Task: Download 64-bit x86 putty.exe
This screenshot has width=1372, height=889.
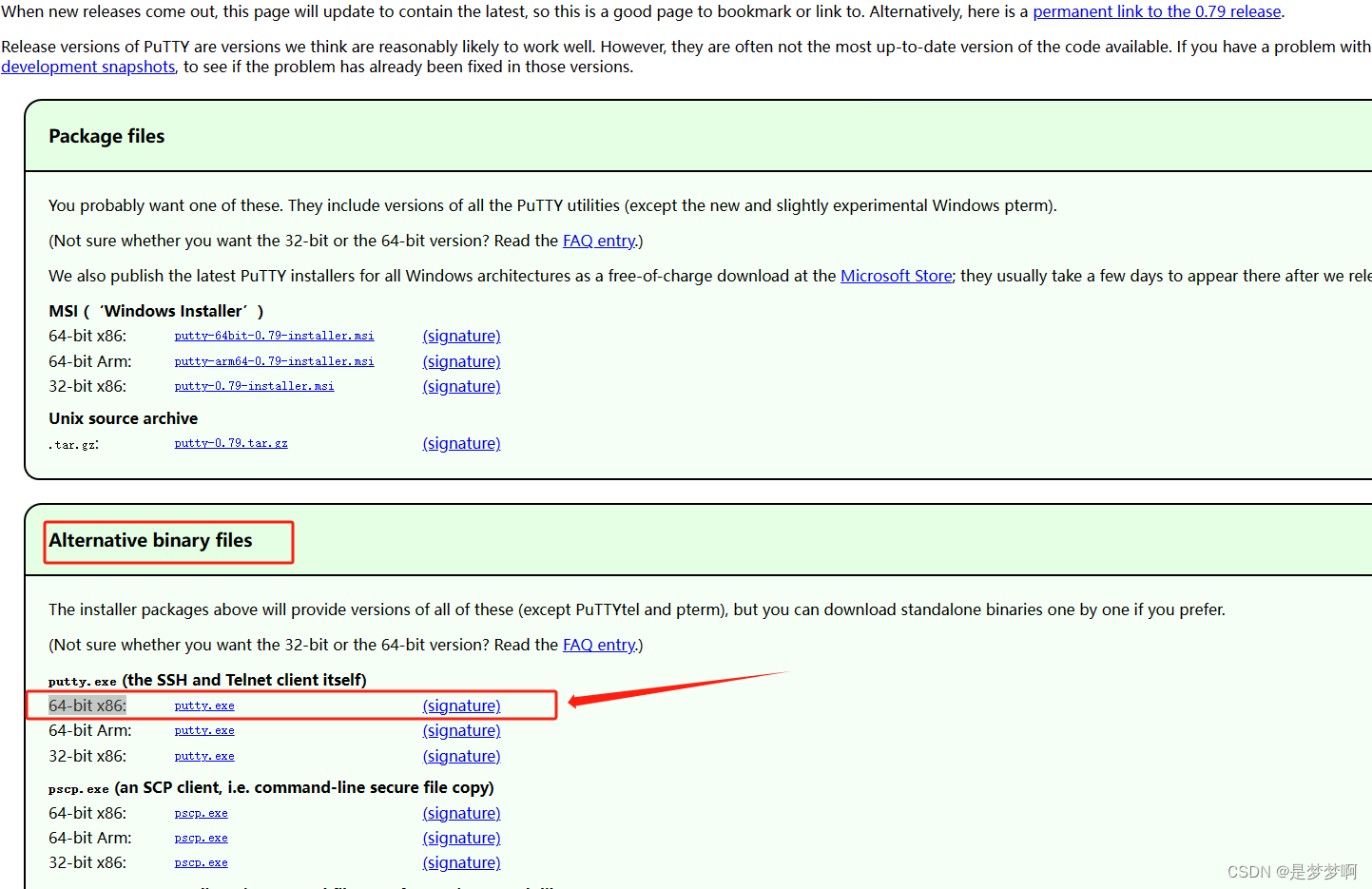Action: 204,705
